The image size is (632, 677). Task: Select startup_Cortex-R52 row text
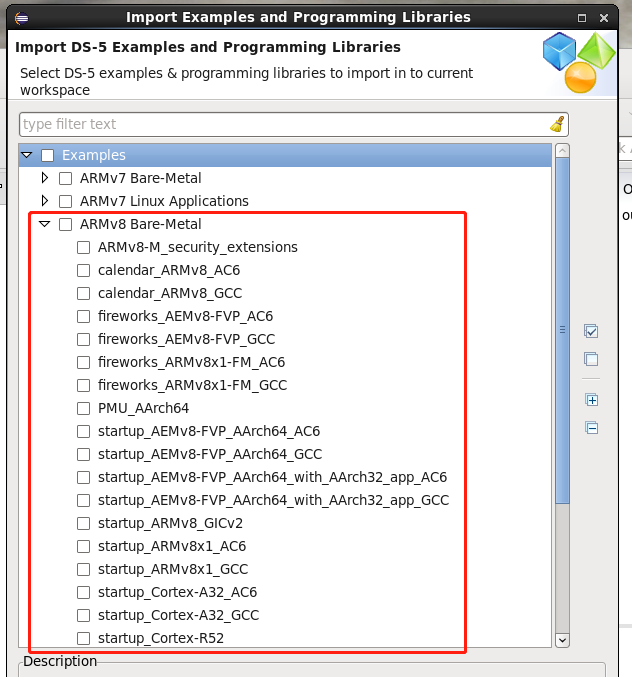[161, 638]
